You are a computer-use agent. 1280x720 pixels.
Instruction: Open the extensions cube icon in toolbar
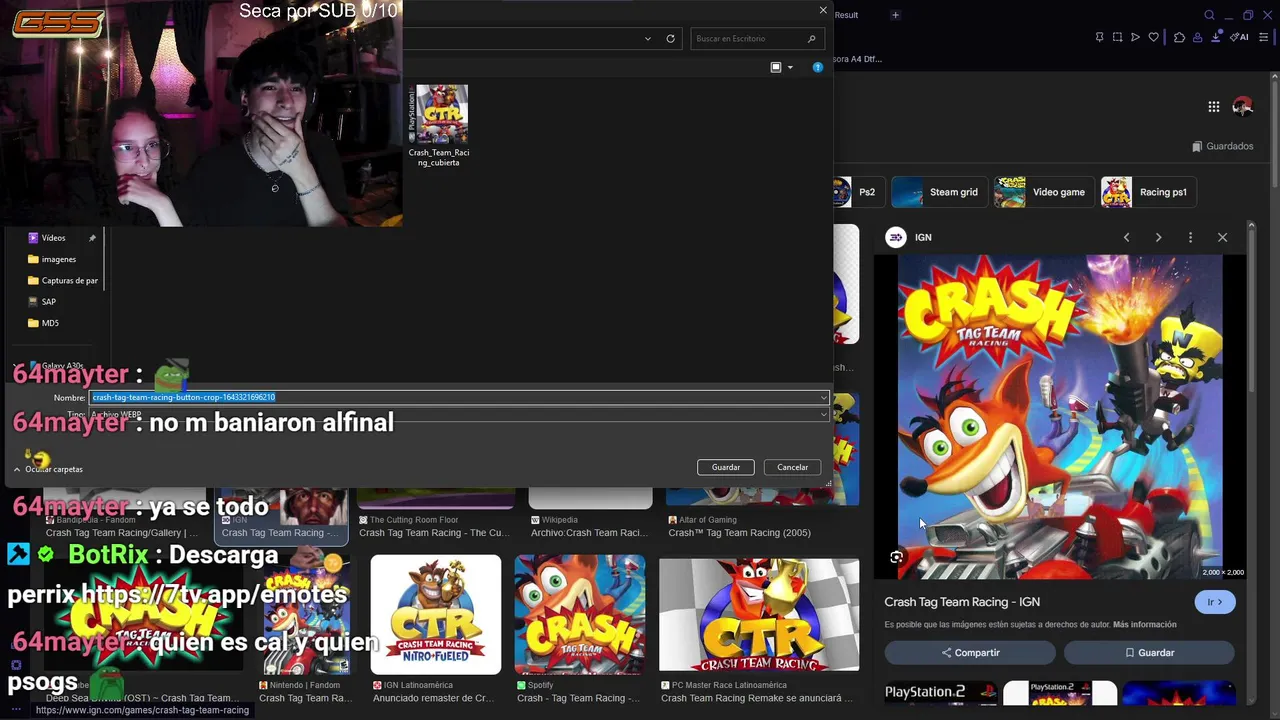point(1179,37)
